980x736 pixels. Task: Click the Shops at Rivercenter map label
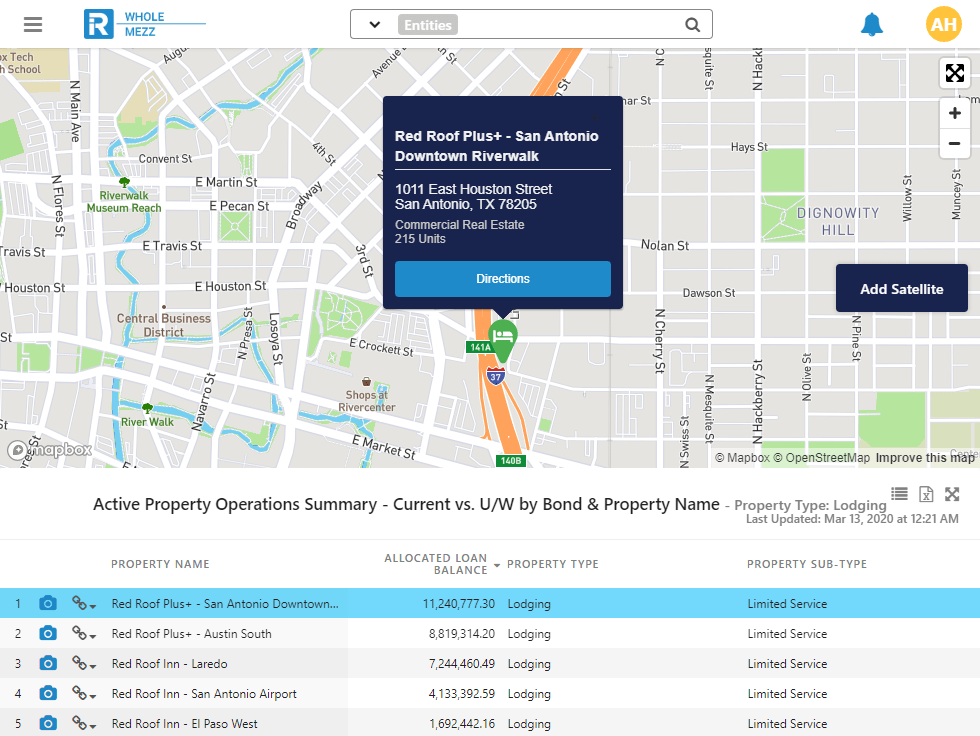coord(367,400)
